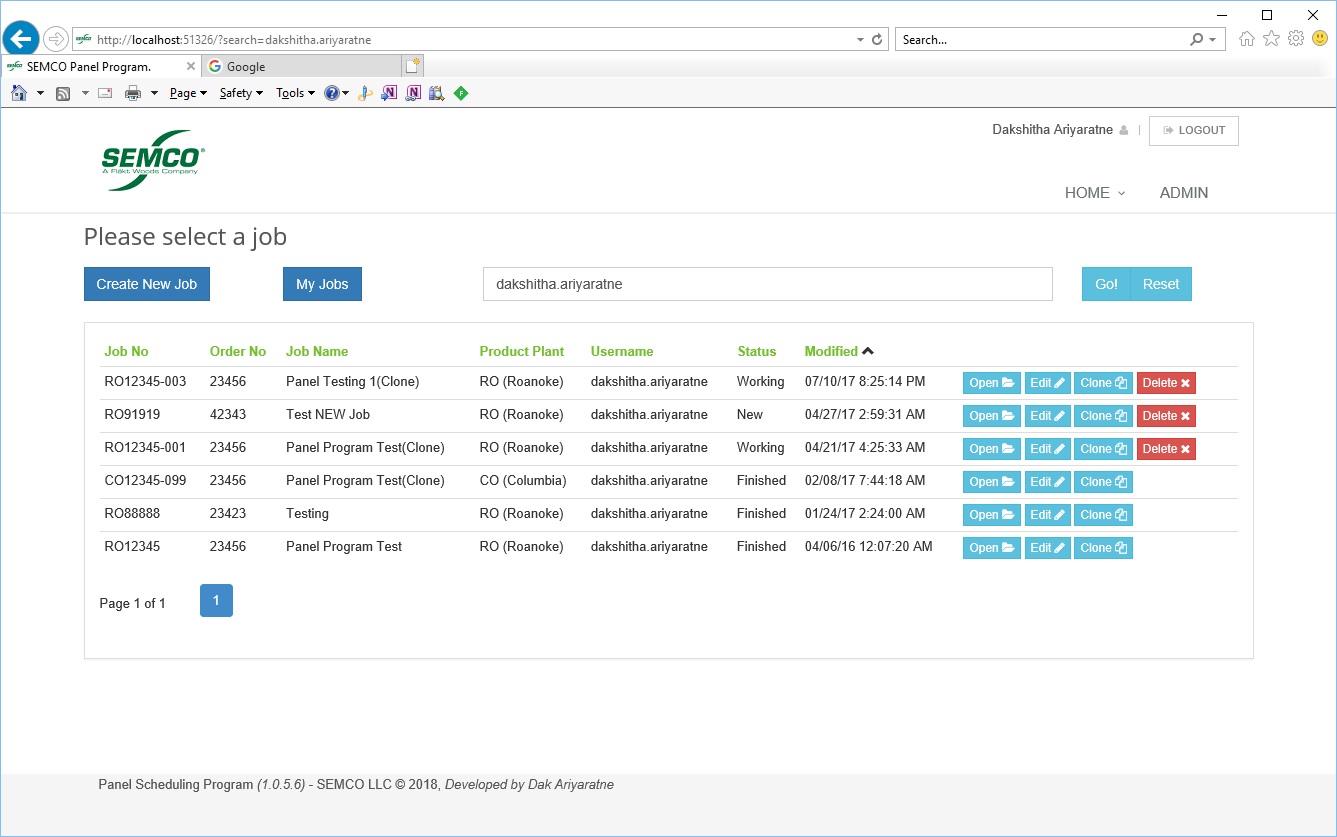Screen dimensions: 1337x837
Task: Expand the HOME navigation dropdown
Action: pyautogui.click(x=1094, y=193)
